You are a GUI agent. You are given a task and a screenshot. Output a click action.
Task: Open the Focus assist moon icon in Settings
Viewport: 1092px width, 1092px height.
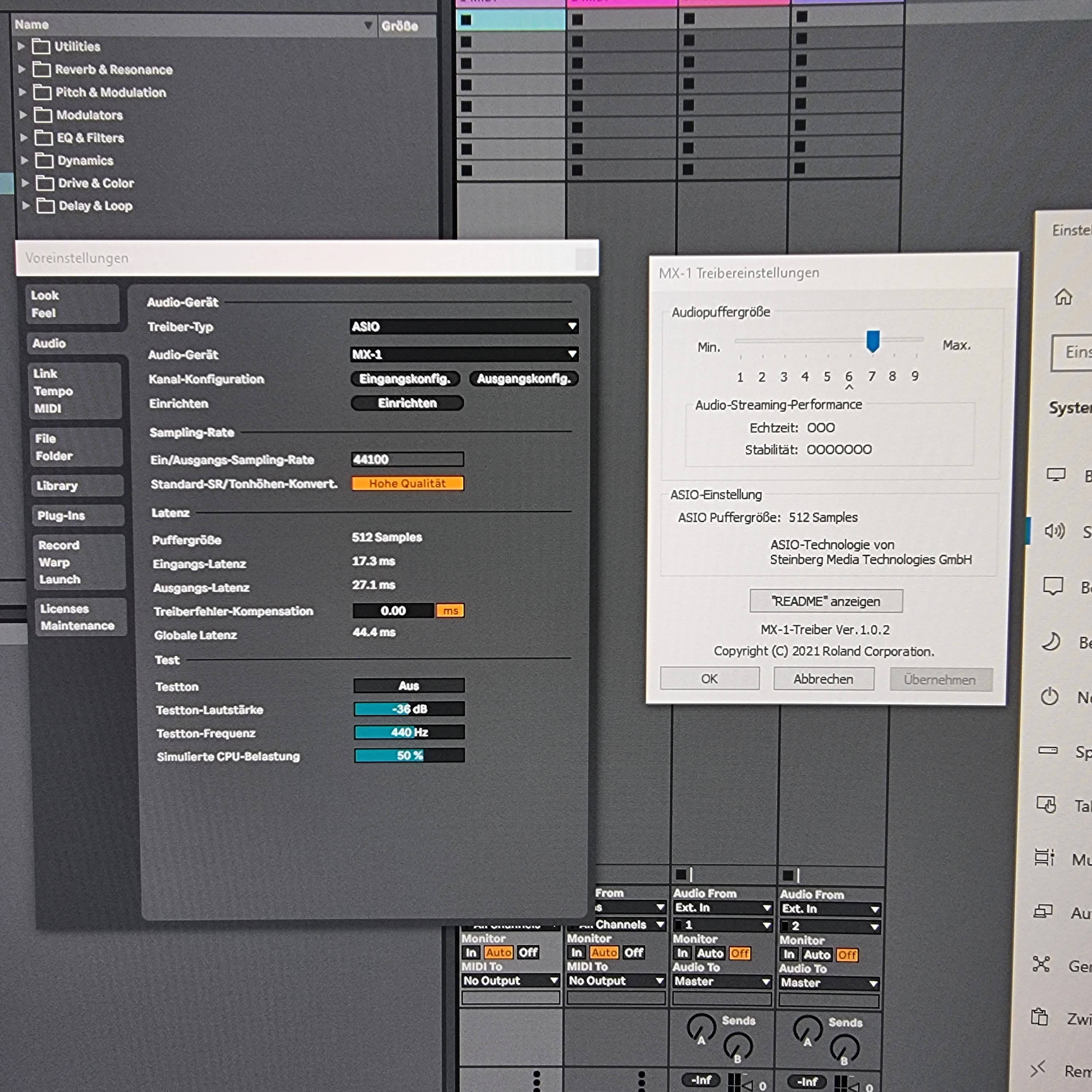click(x=1051, y=642)
